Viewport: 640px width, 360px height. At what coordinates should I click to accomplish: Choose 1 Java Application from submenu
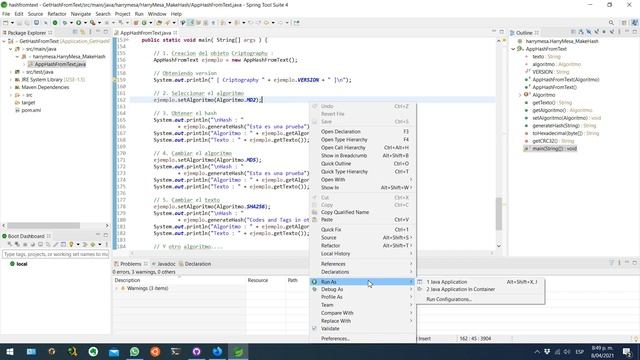tap(447, 282)
